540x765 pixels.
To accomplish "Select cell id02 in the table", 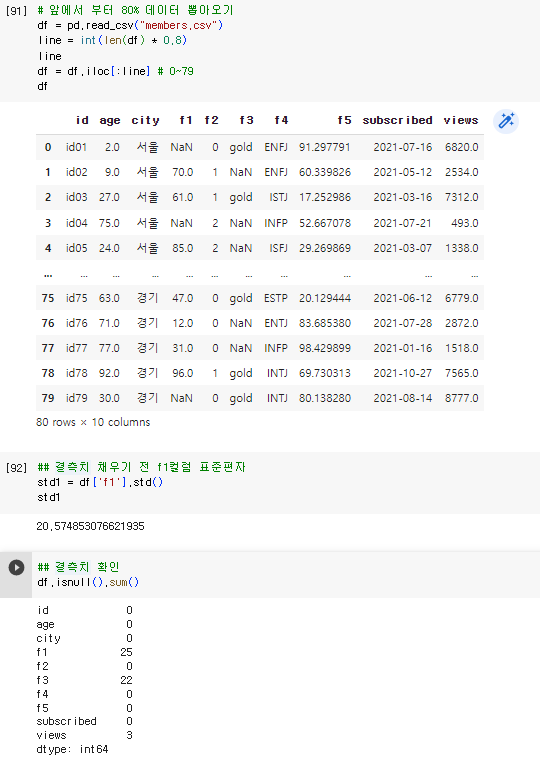I will 77,172.
